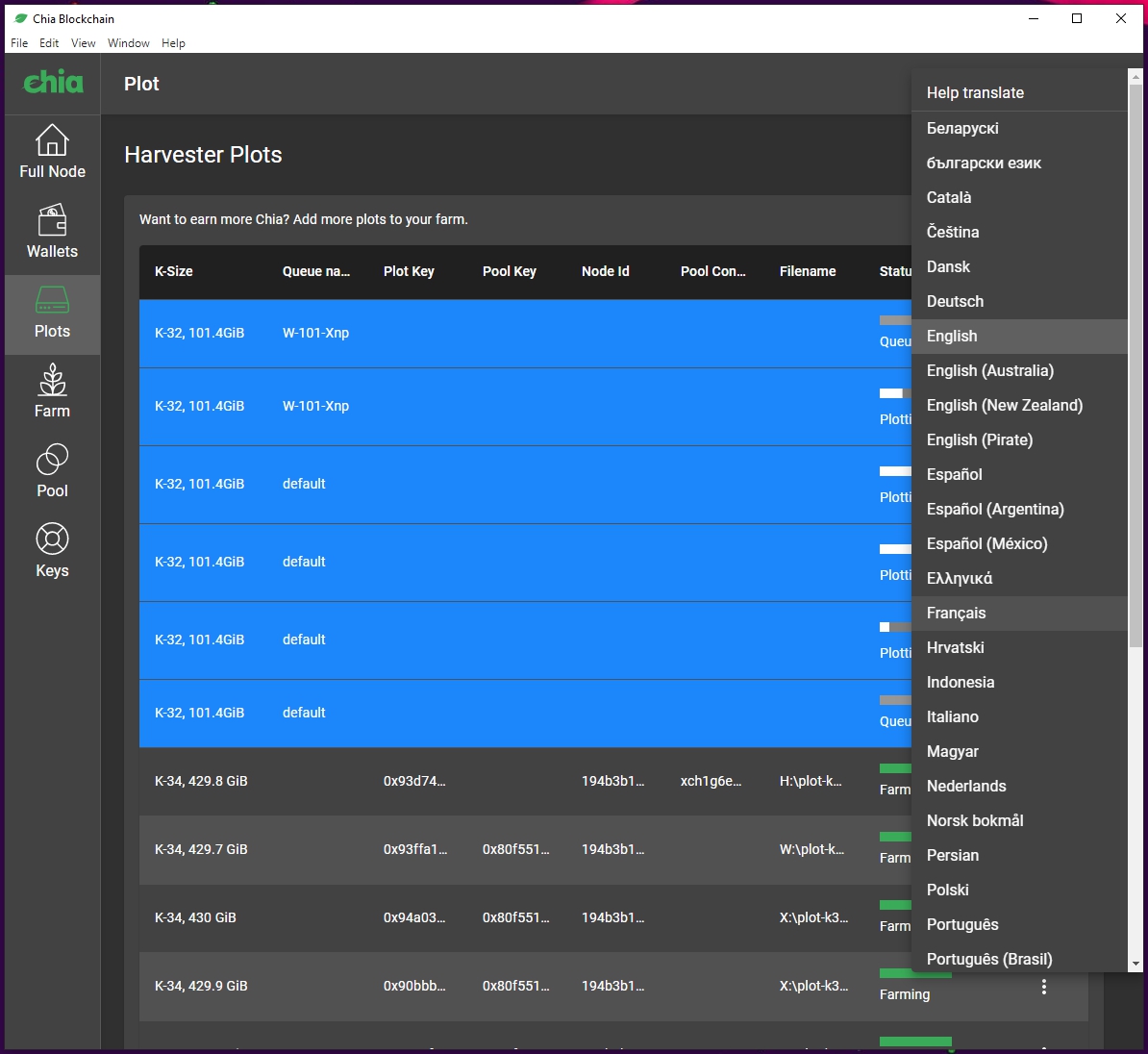Select Indonesia language
Screen dimensions: 1148x1054
tap(1019, 682)
